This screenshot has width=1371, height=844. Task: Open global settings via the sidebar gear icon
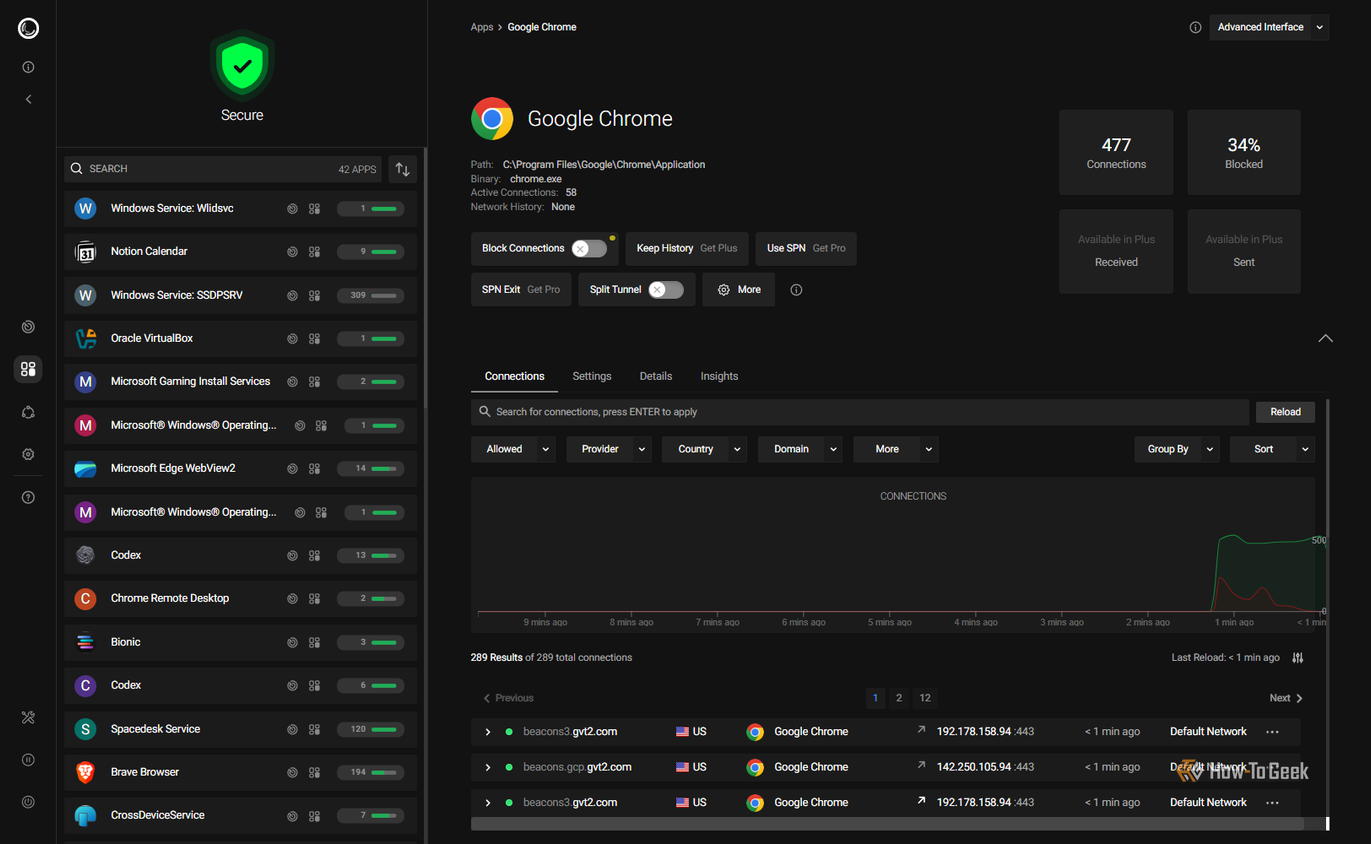point(28,454)
